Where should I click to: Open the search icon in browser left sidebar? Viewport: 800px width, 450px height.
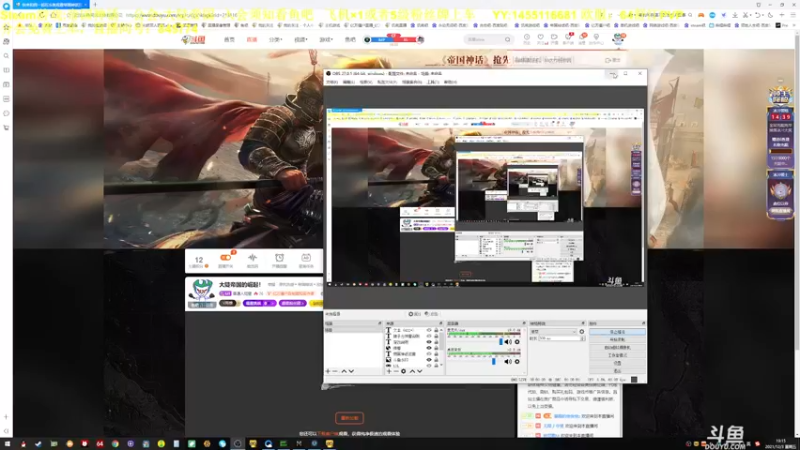pos(6,56)
